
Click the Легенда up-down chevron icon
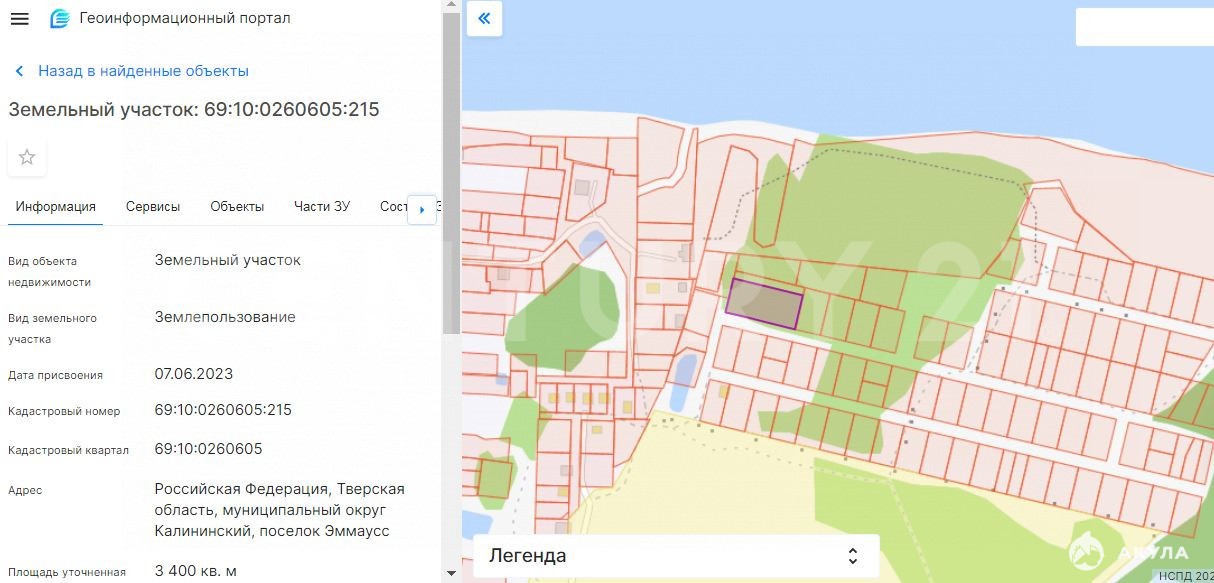click(852, 556)
